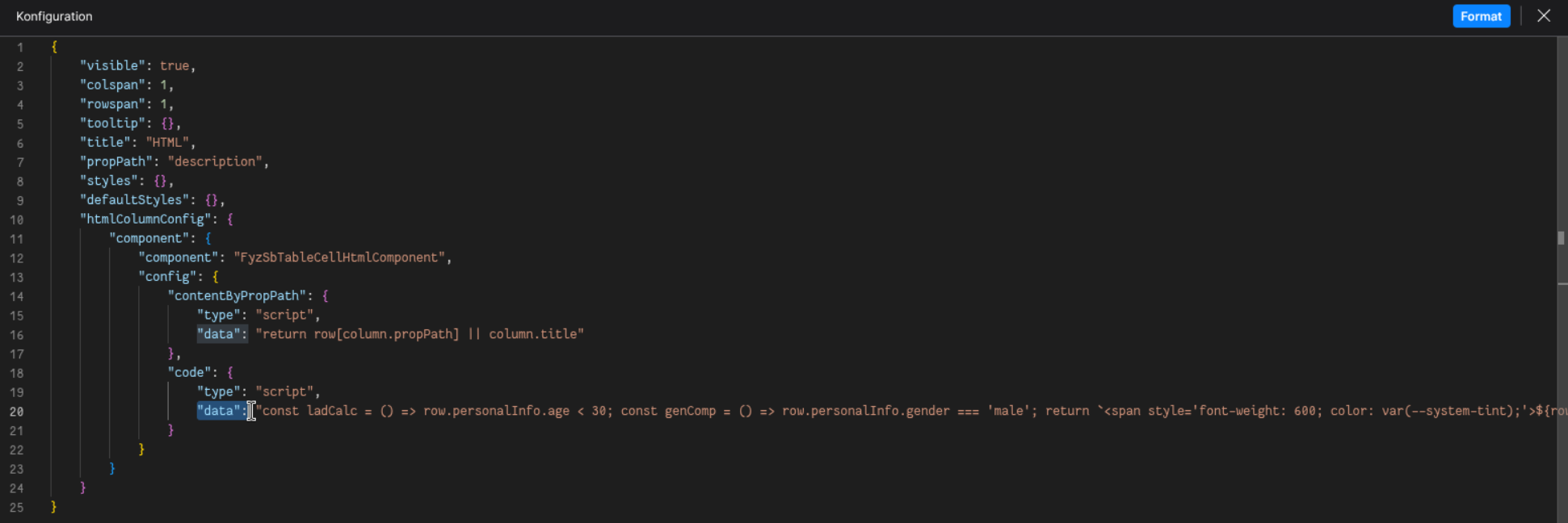Click the "tooltip" key
Screen dimensions: 1568x523
[112, 123]
